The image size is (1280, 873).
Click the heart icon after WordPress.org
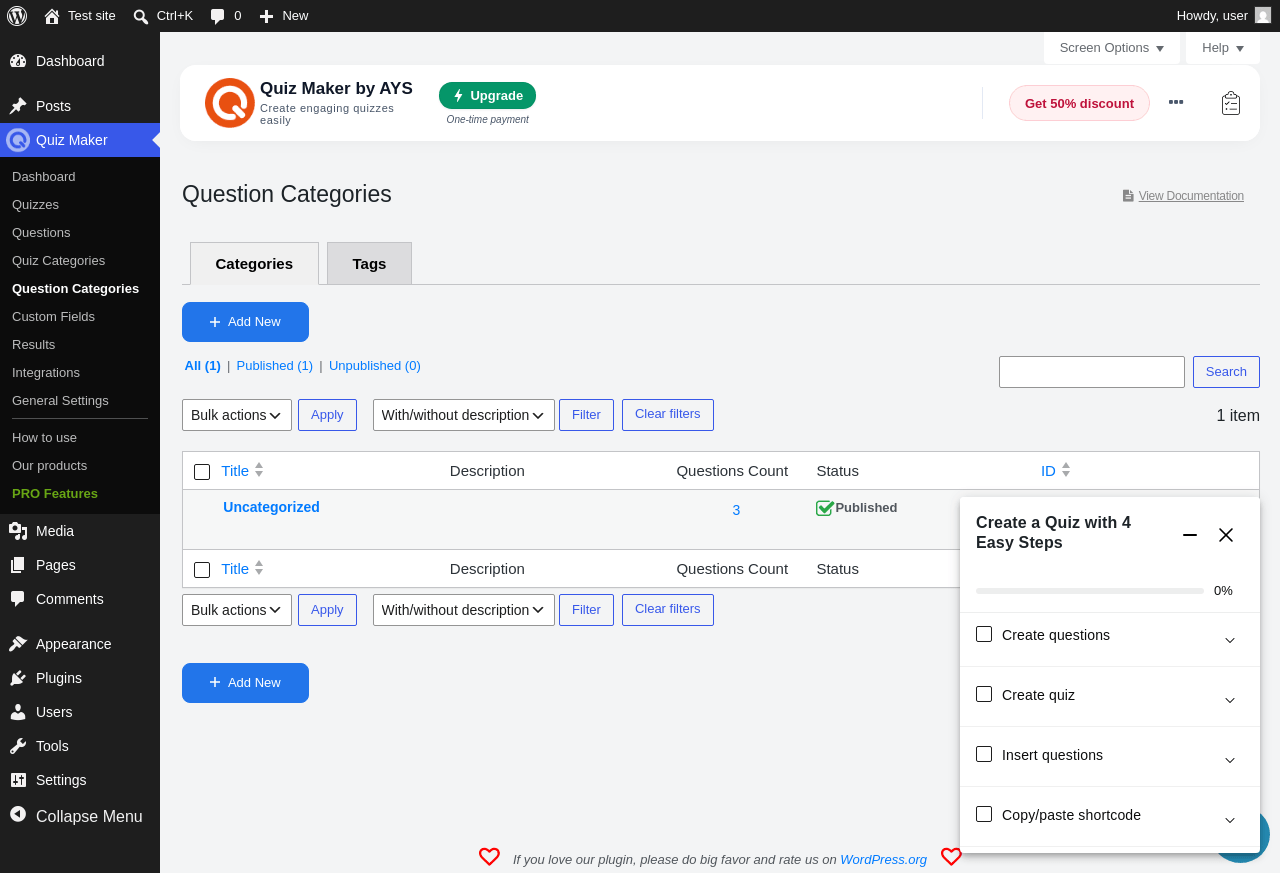pos(951,857)
